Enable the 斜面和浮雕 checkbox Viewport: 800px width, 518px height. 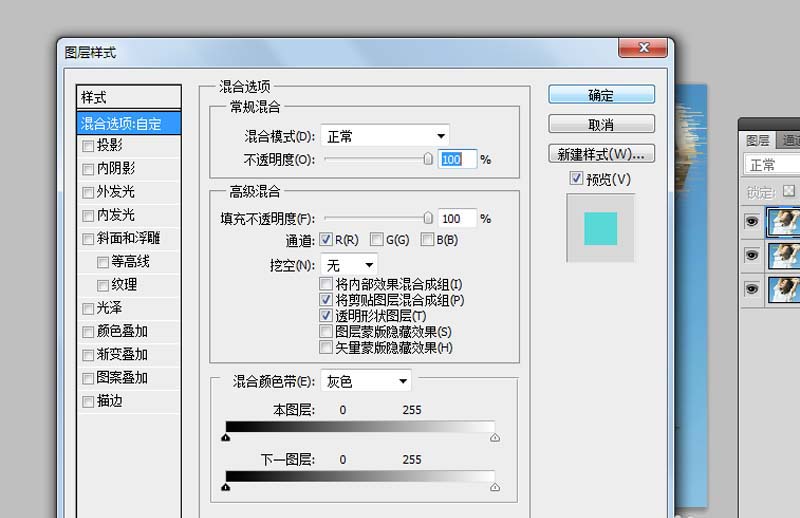click(88, 239)
